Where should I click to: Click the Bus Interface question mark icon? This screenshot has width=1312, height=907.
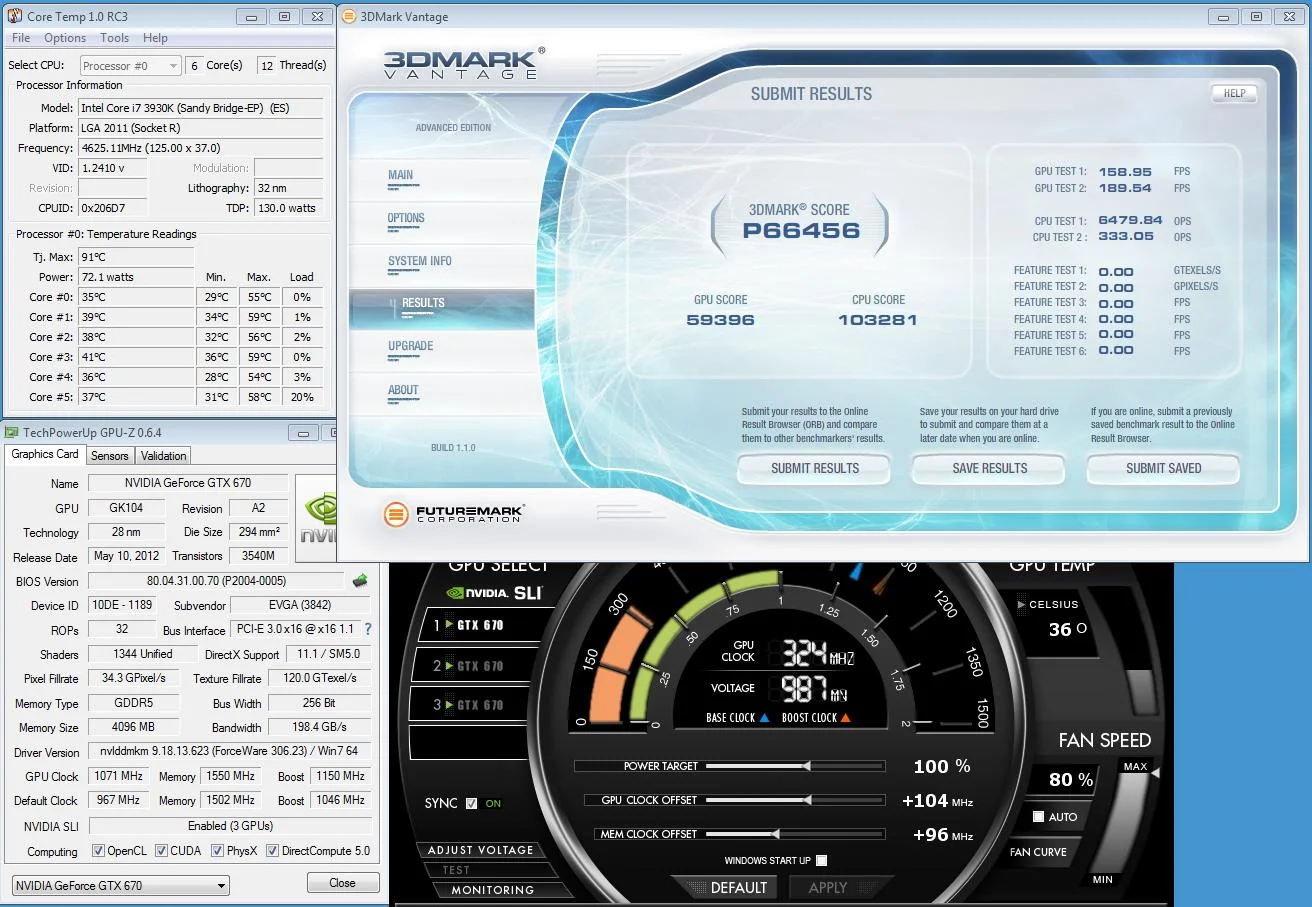pos(368,629)
